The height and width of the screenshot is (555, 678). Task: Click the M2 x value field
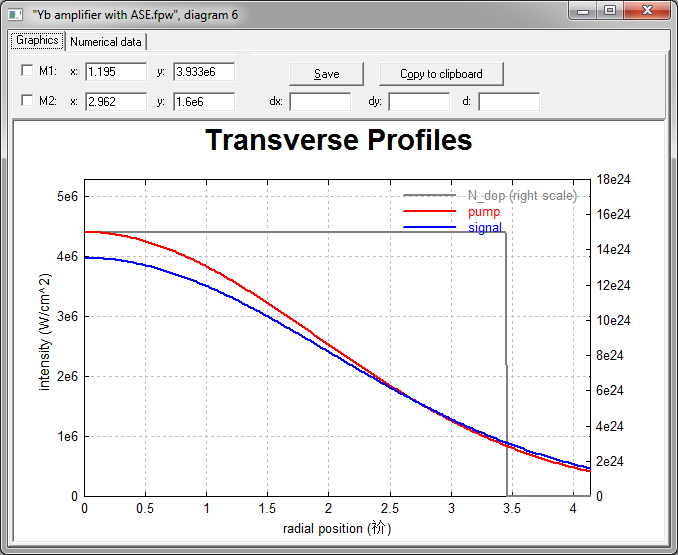(x=116, y=102)
